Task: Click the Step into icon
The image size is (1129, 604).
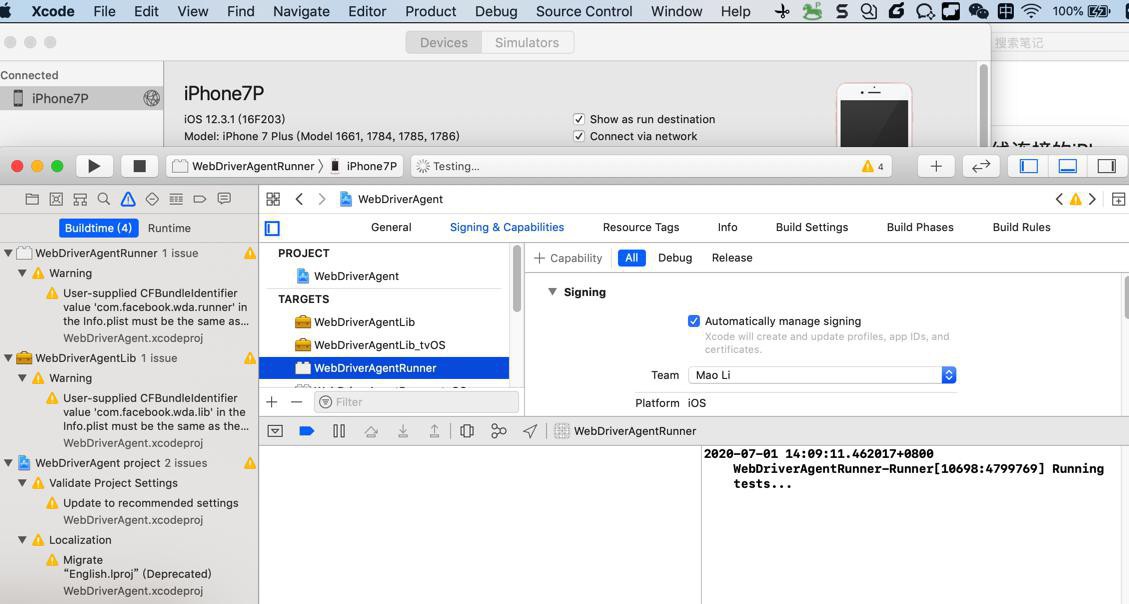Action: pos(403,431)
